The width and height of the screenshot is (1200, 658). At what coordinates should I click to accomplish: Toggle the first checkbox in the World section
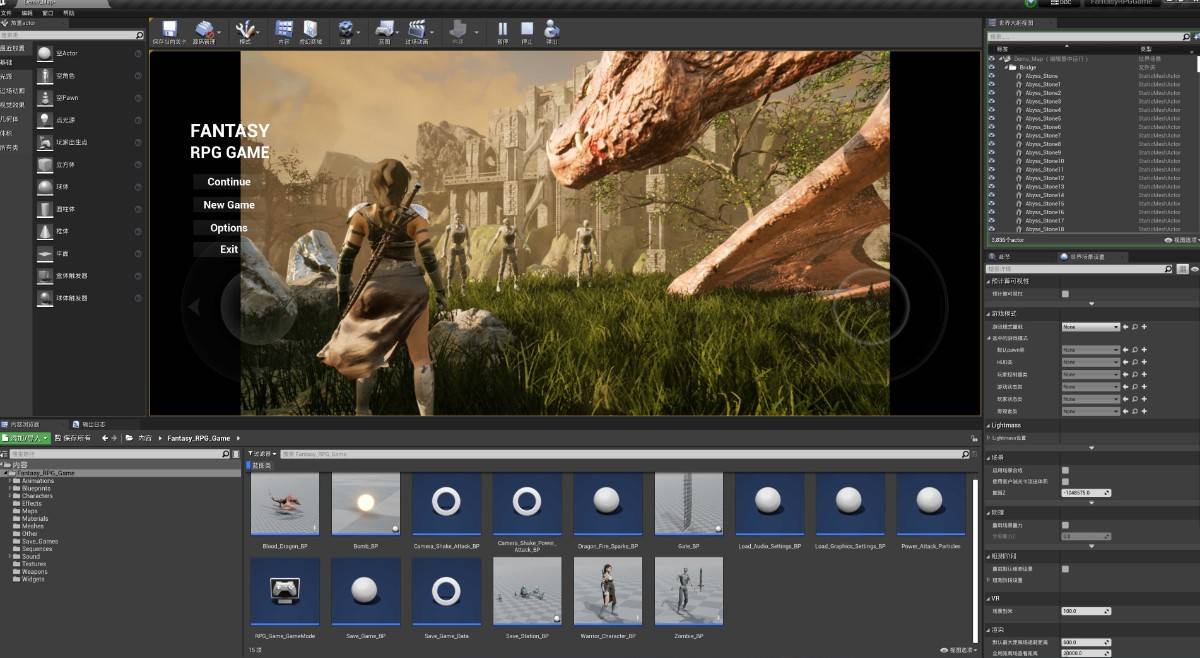tap(1065, 469)
